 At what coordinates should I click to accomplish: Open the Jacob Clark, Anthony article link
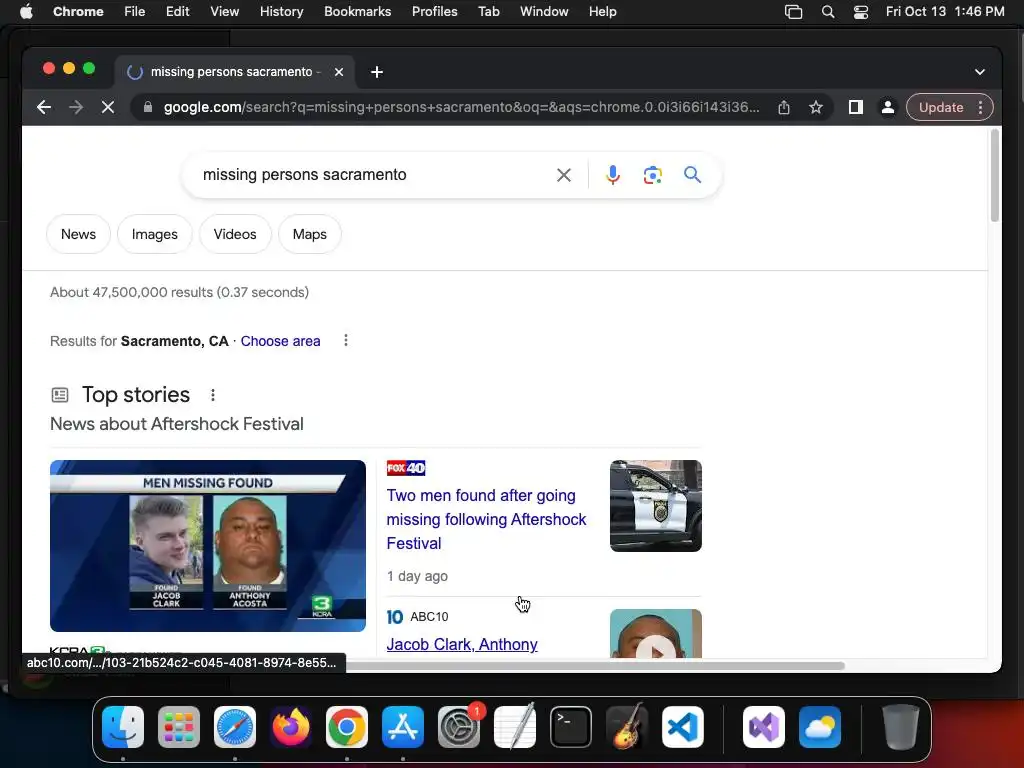462,644
